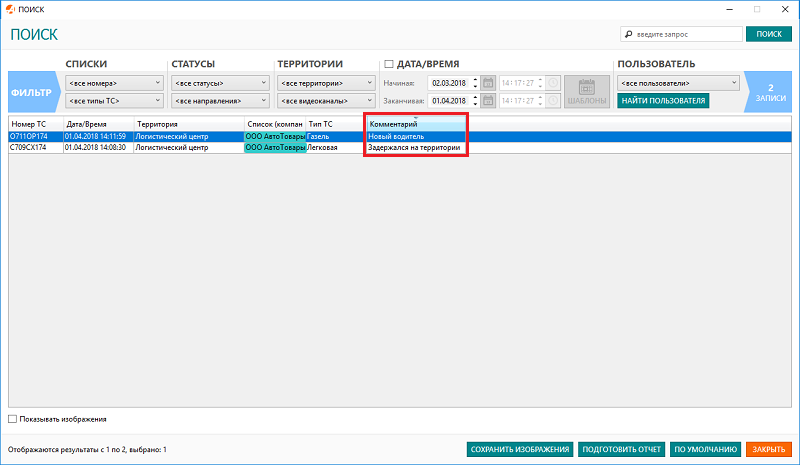800x465 pixels.
Task: Click the НАЙТИ ПОЛЬЗОВАТЕЛЯ button
Action: tap(663, 101)
